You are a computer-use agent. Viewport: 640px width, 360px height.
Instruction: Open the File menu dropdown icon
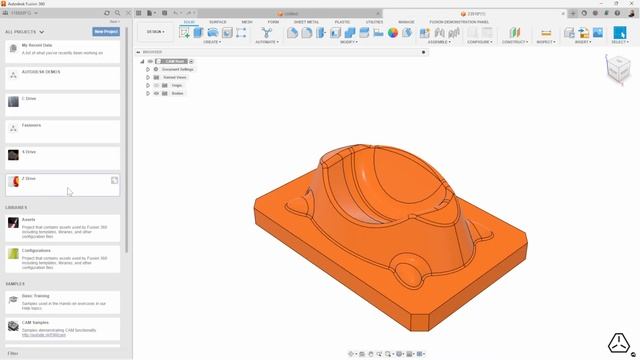151,13
